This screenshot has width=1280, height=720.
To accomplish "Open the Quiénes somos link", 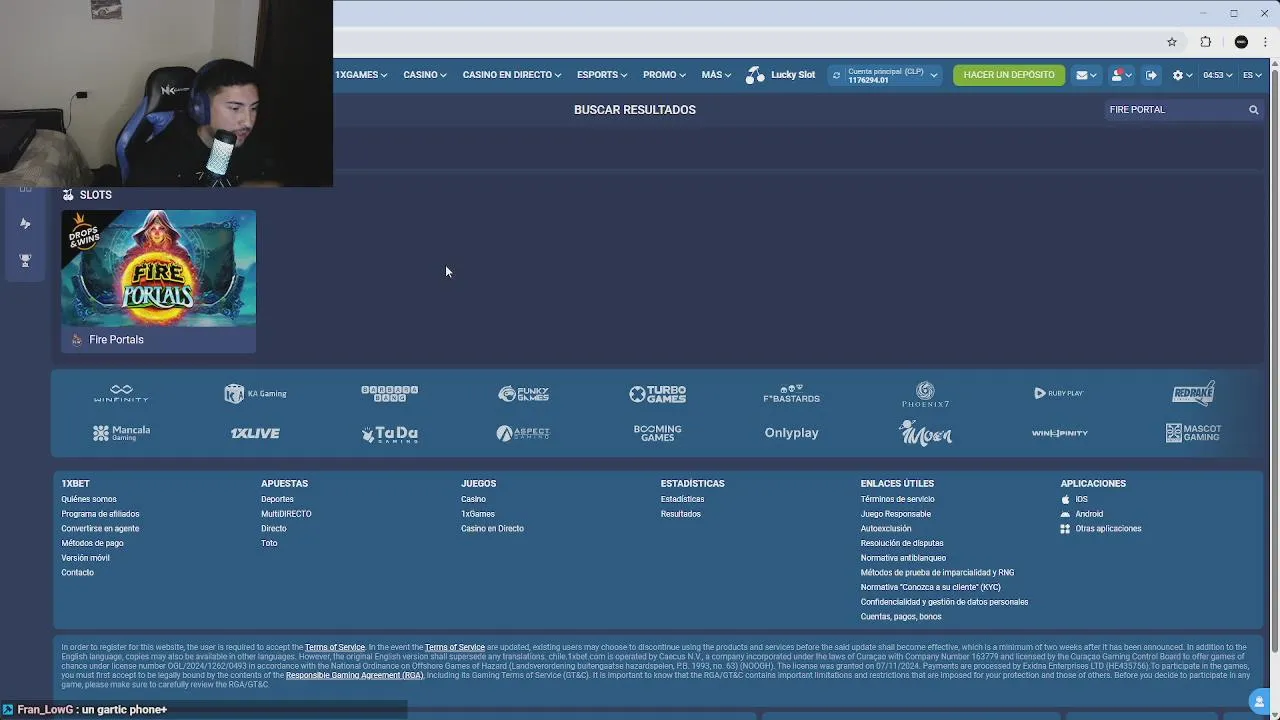I will [89, 499].
